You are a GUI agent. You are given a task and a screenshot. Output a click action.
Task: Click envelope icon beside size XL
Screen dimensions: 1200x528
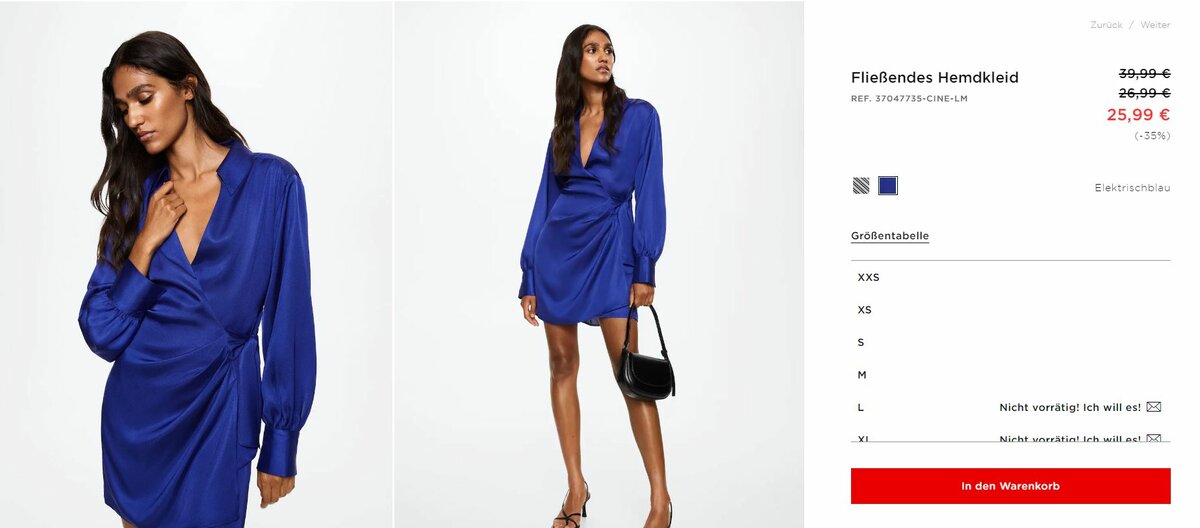click(x=1153, y=438)
